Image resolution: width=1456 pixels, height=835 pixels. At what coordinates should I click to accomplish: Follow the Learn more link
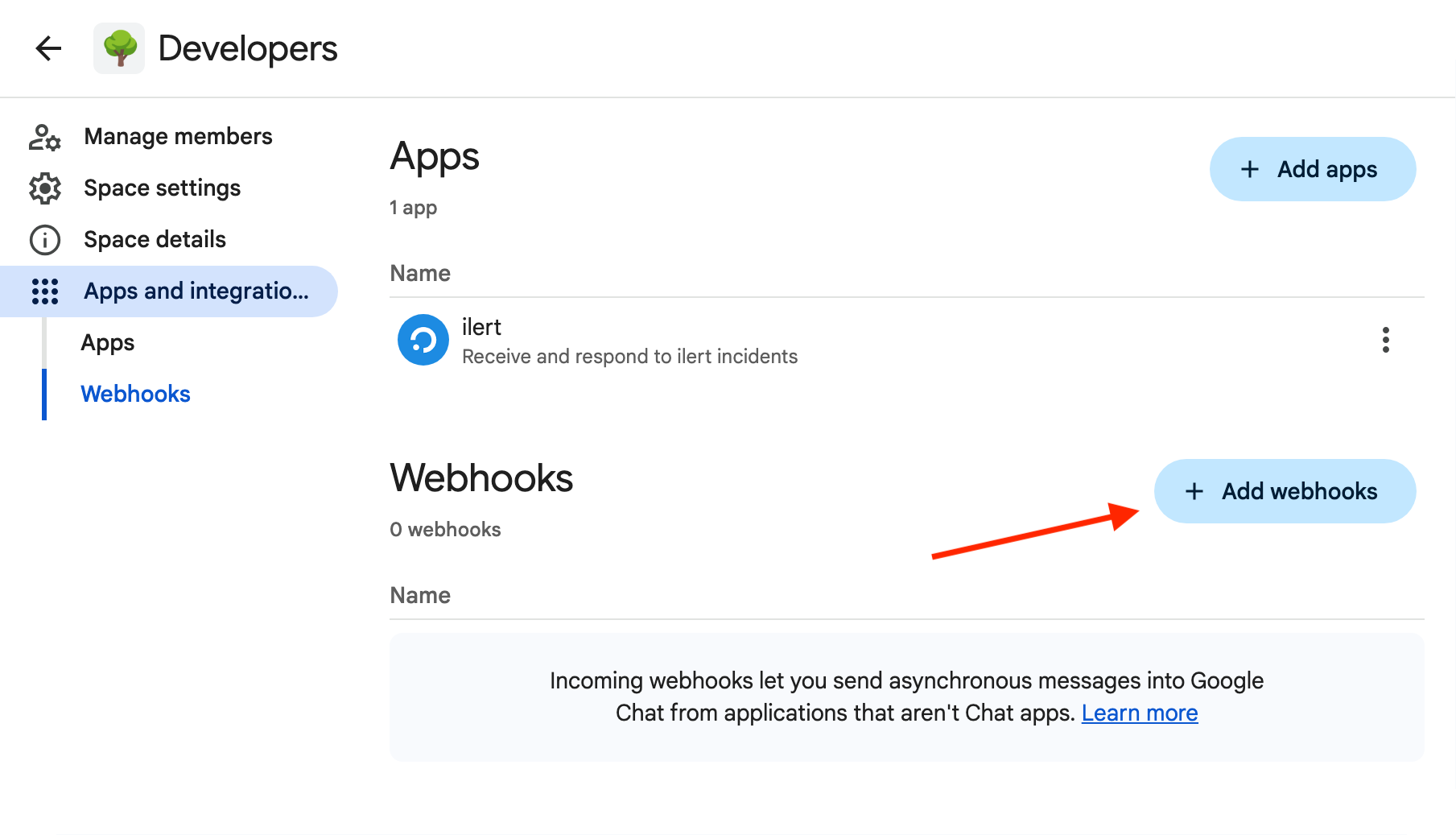coord(1139,713)
